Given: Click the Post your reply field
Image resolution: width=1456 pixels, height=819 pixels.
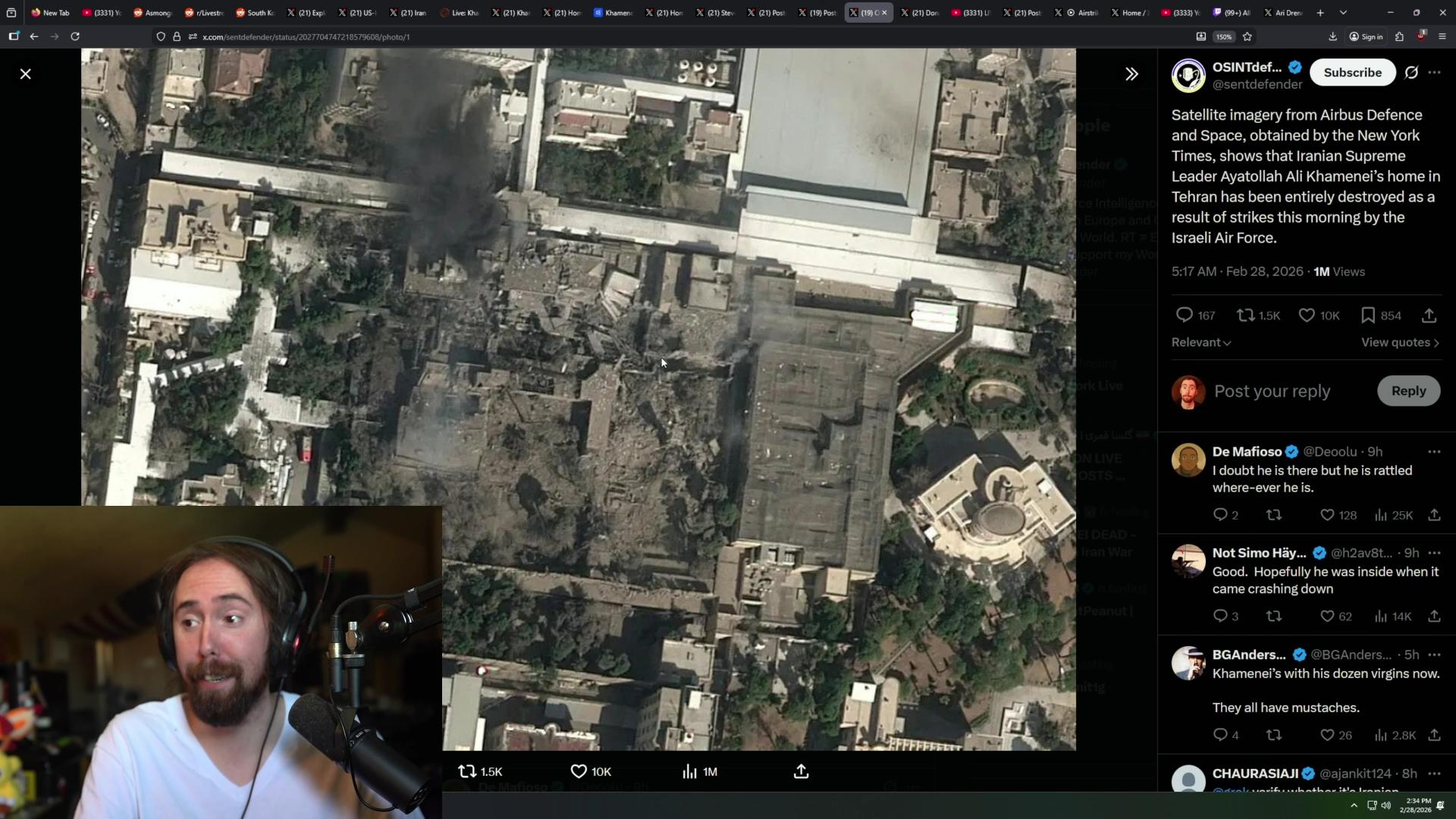Looking at the screenshot, I should click(x=1272, y=391).
